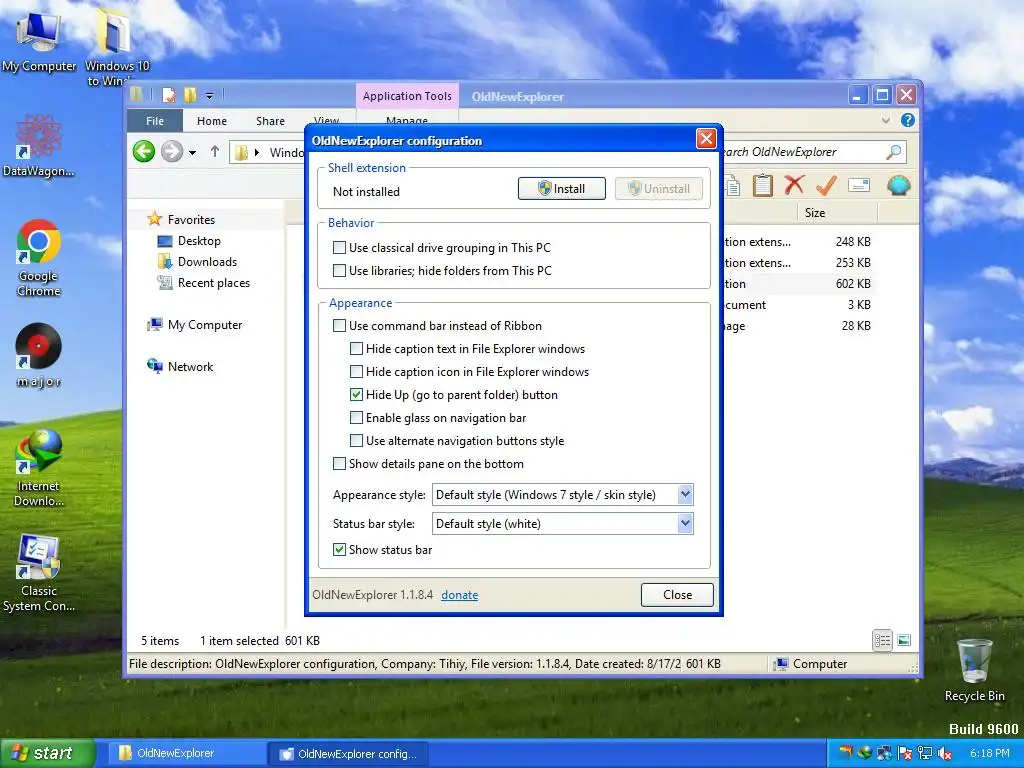Click the Properties card toolbar icon
The height and width of the screenshot is (768, 1024).
click(x=859, y=185)
